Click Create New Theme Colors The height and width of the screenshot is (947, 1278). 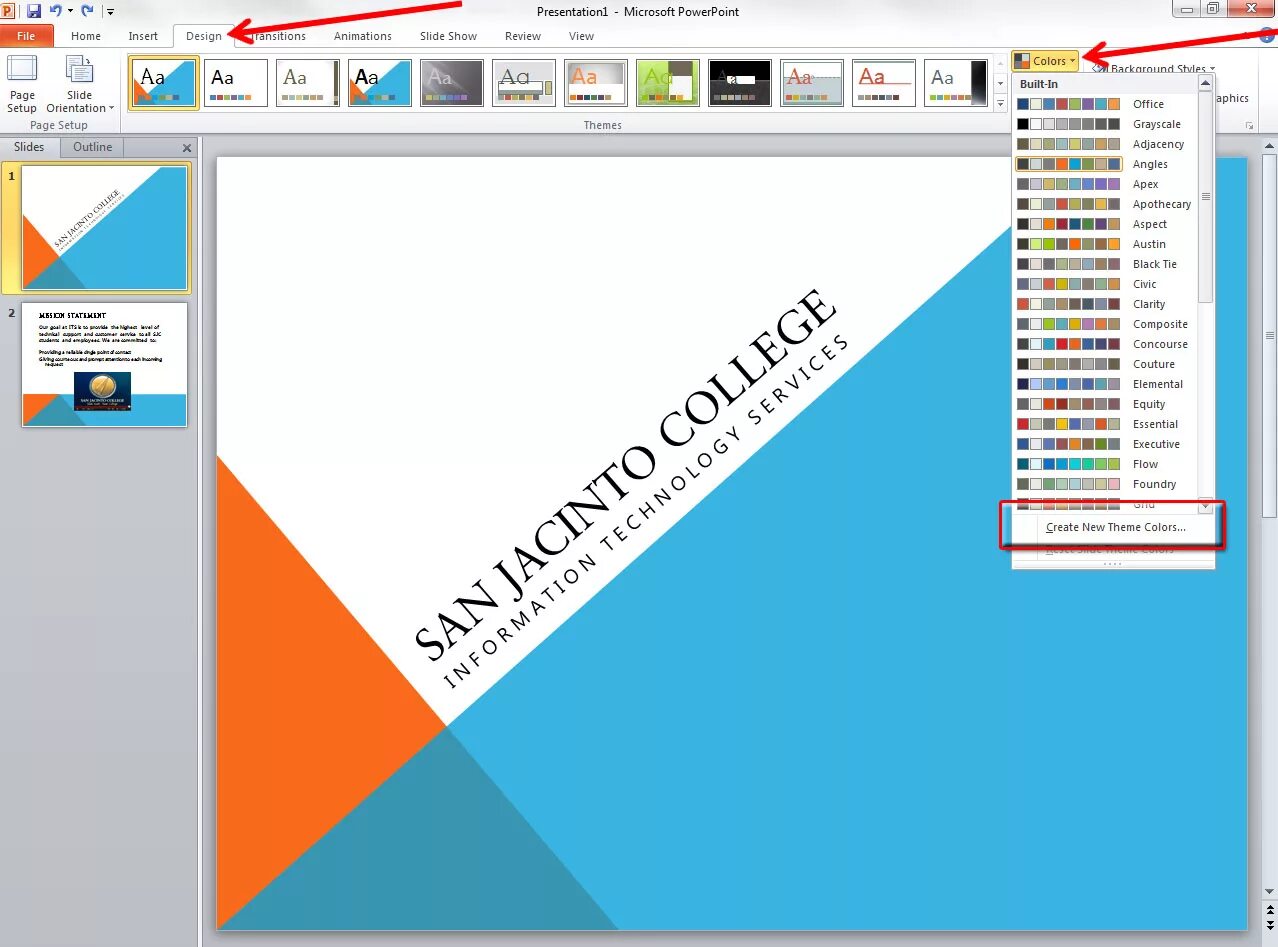pos(1115,527)
